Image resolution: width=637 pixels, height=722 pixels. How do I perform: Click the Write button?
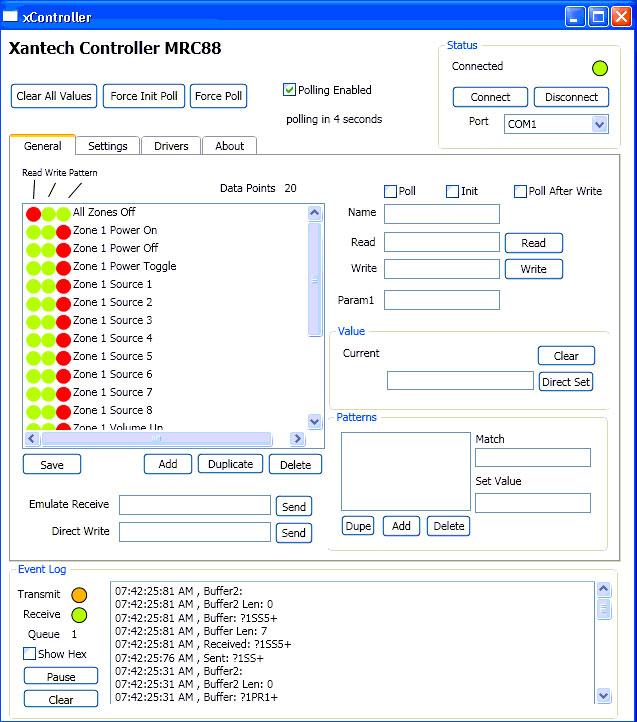(533, 269)
